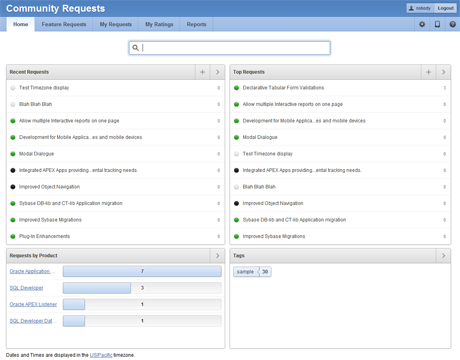460x360 pixels.
Task: Click green status dot for Plug-in Enhancements
Action: (13, 236)
